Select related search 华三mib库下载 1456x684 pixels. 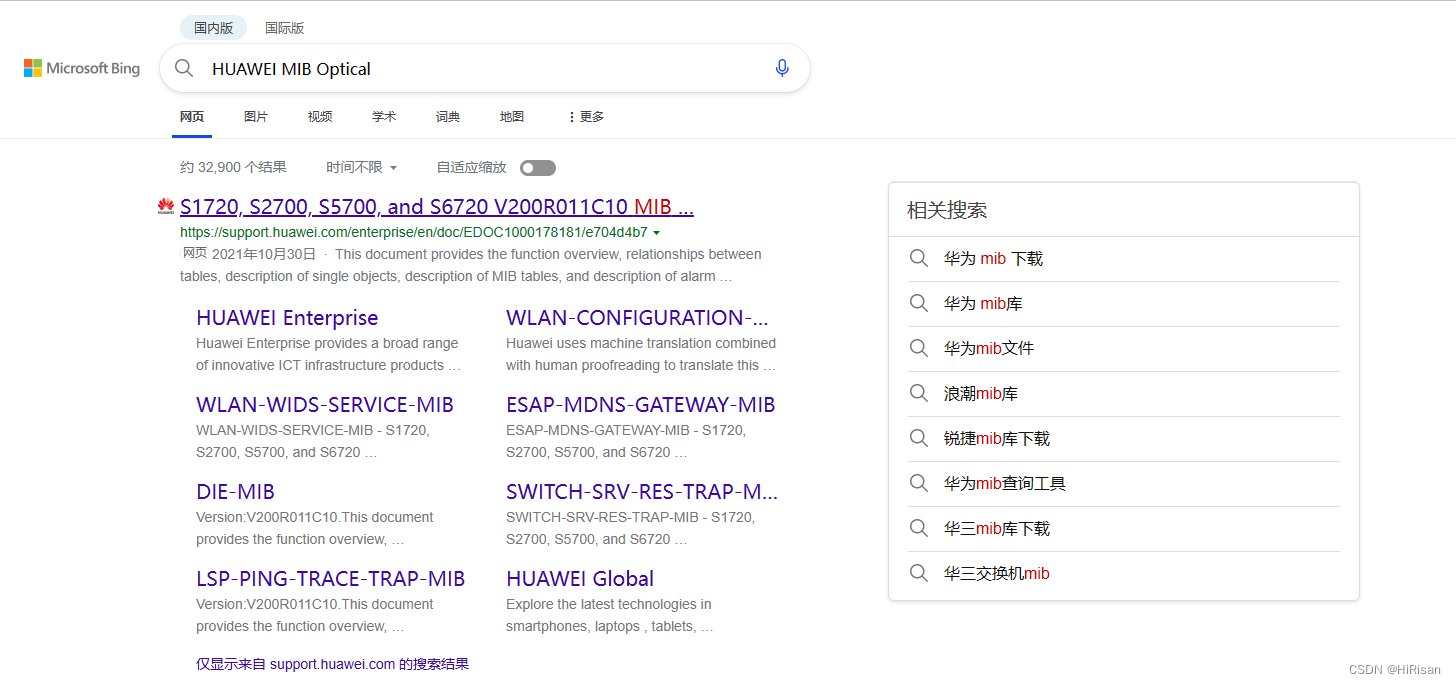pos(997,529)
